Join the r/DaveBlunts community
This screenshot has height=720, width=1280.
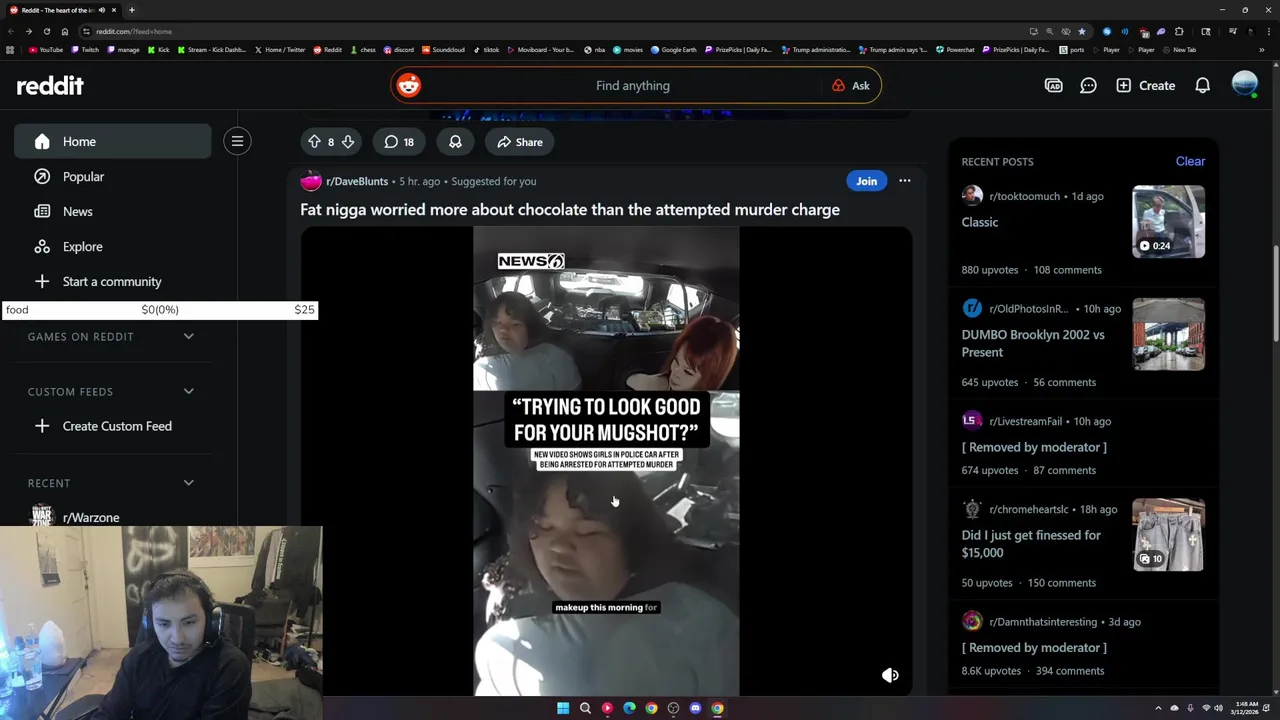[x=866, y=181]
